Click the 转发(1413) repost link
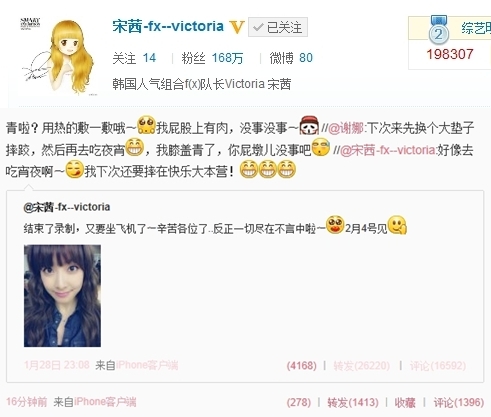Viewport: 491px width, 417px height. (353, 403)
